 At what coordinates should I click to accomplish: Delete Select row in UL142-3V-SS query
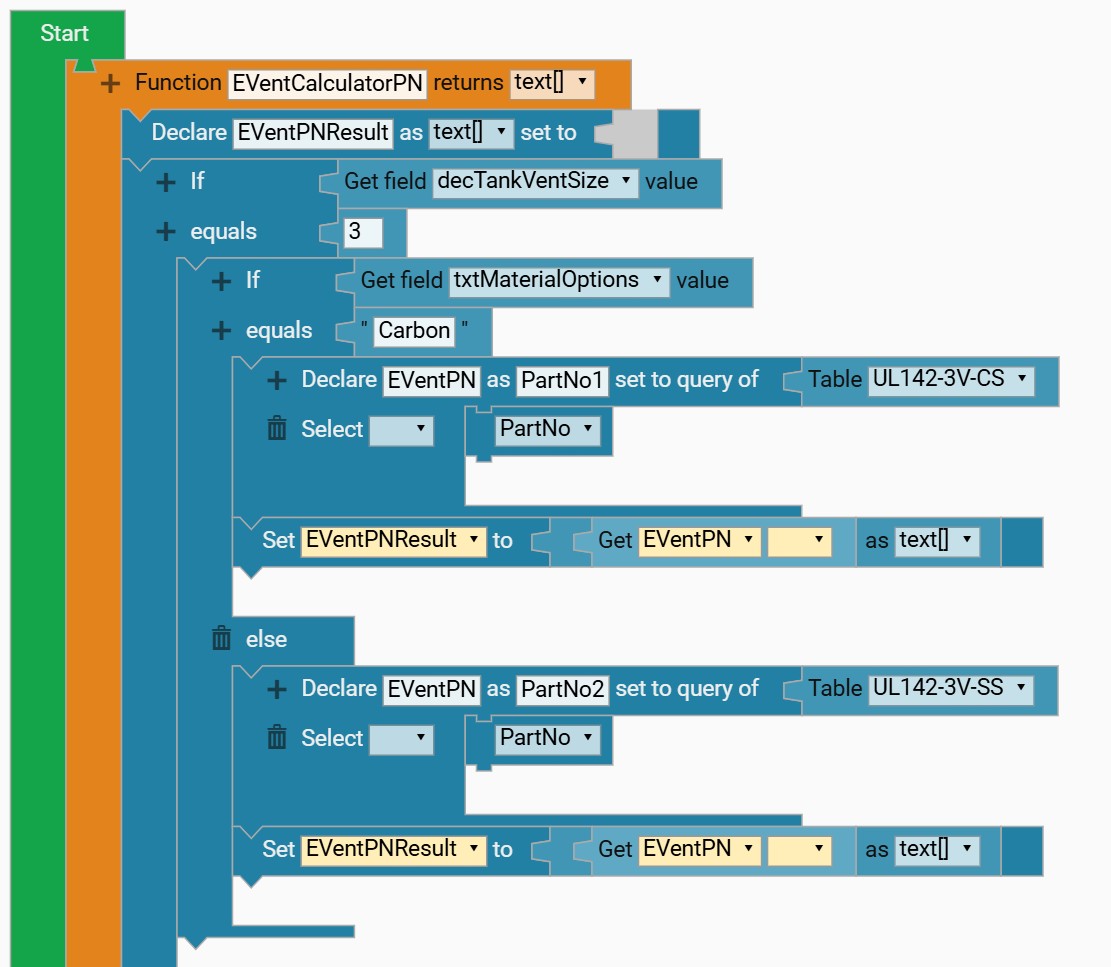point(276,737)
